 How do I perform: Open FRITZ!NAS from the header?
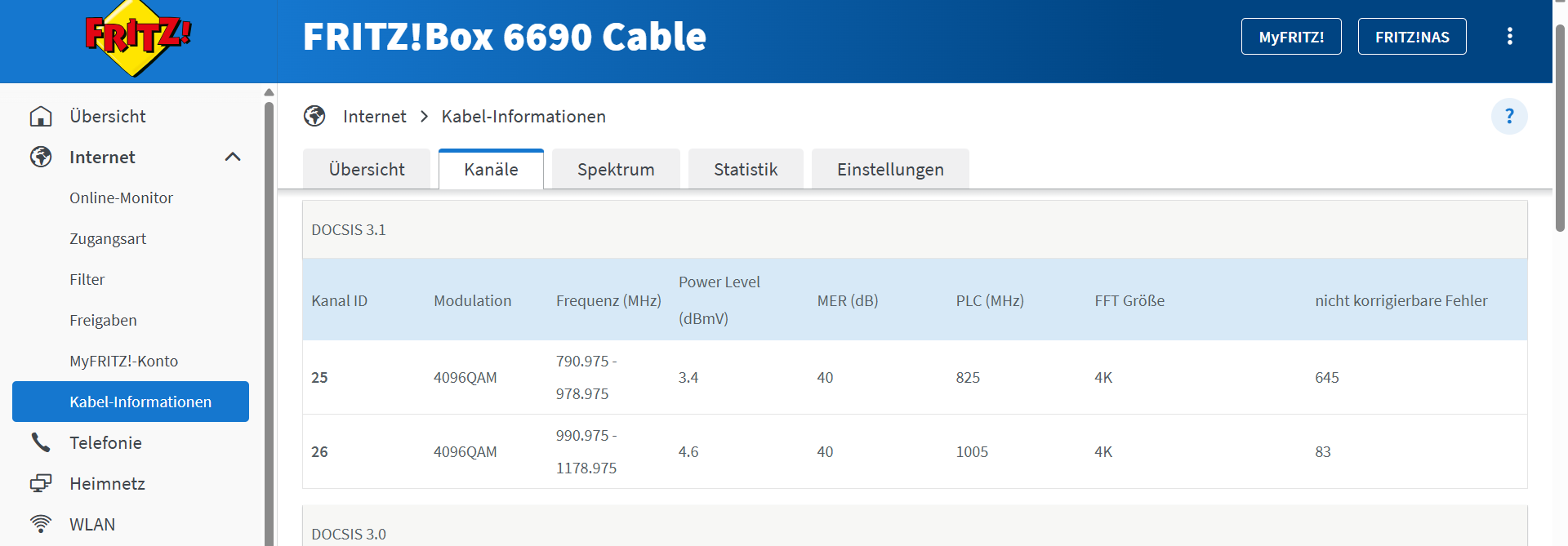tap(1412, 37)
